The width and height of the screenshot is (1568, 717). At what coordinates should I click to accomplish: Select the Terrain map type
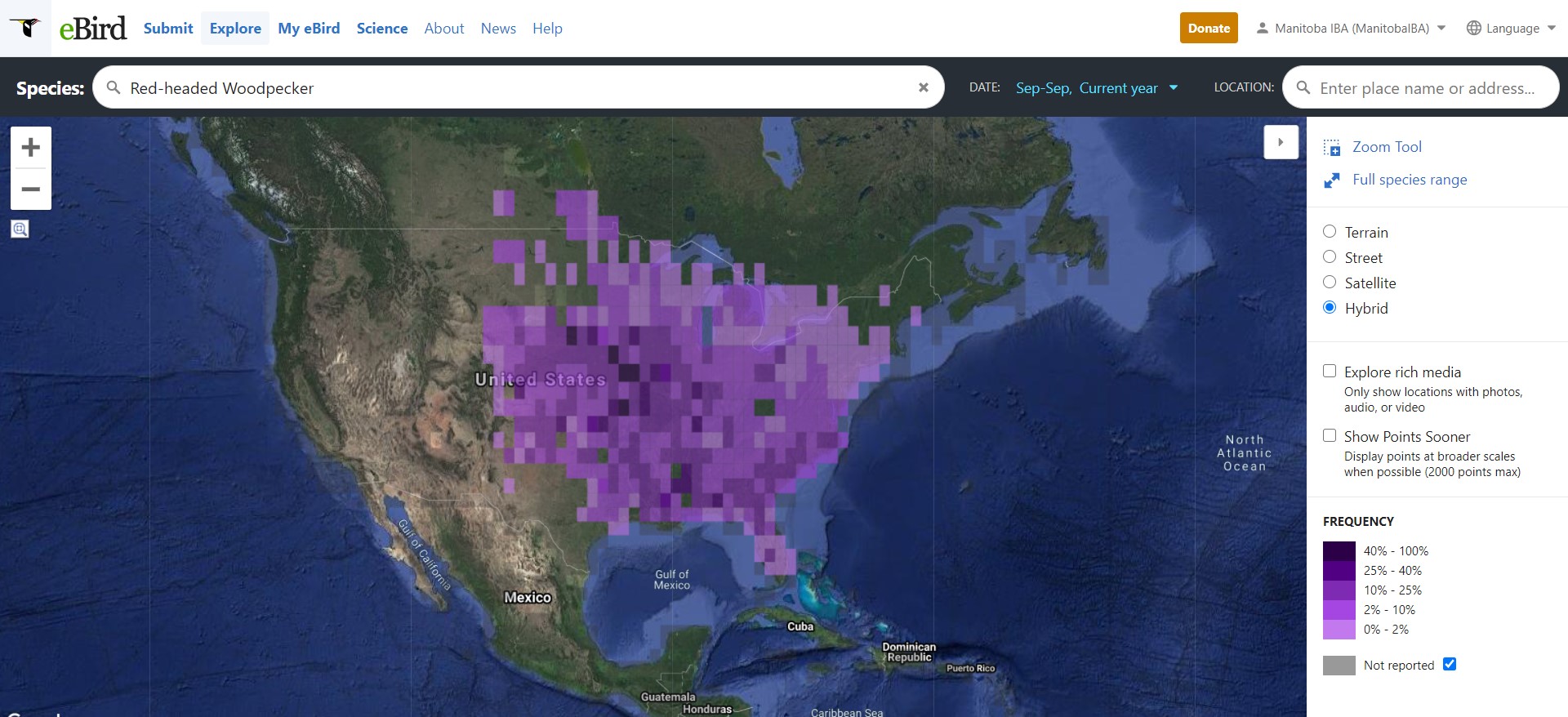(1330, 232)
